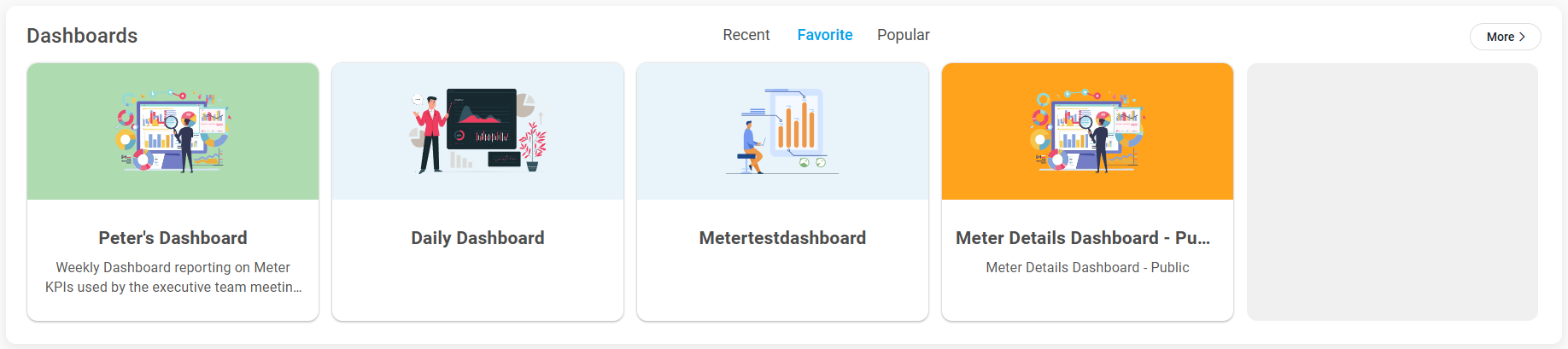Image resolution: width=1568 pixels, height=349 pixels.
Task: Open the Daily Dashboard title
Action: point(477,238)
